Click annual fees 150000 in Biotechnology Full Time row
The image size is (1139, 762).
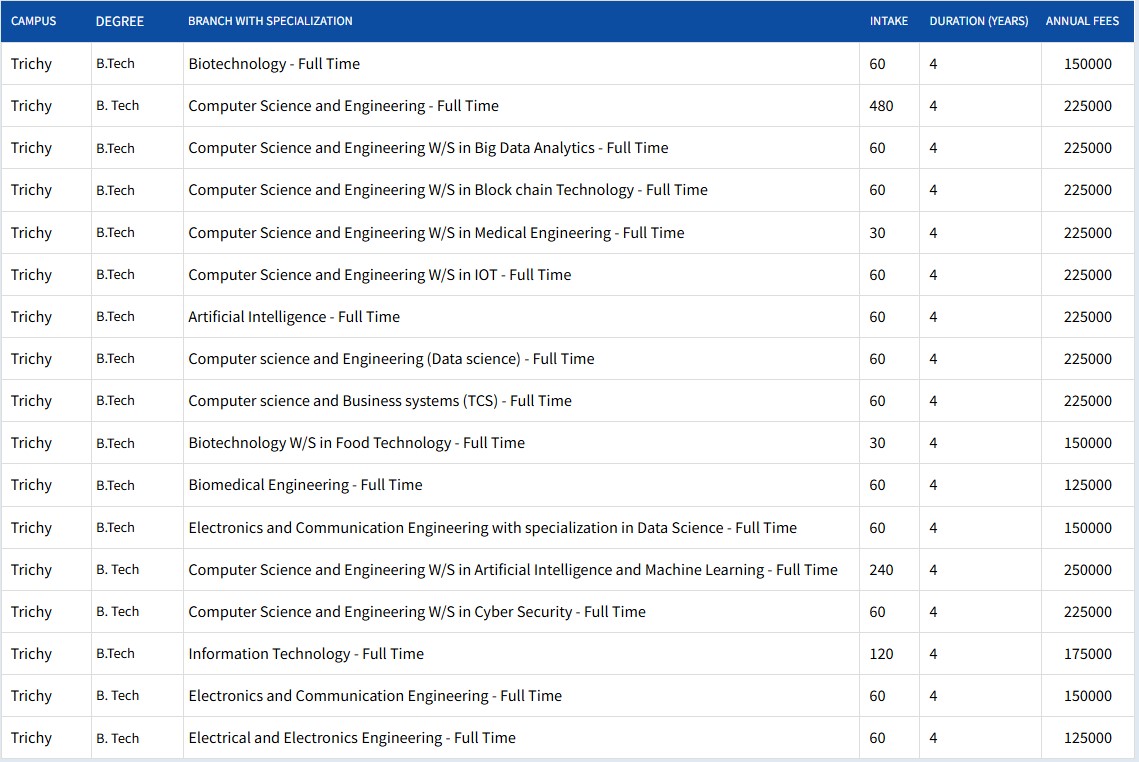coord(1087,64)
